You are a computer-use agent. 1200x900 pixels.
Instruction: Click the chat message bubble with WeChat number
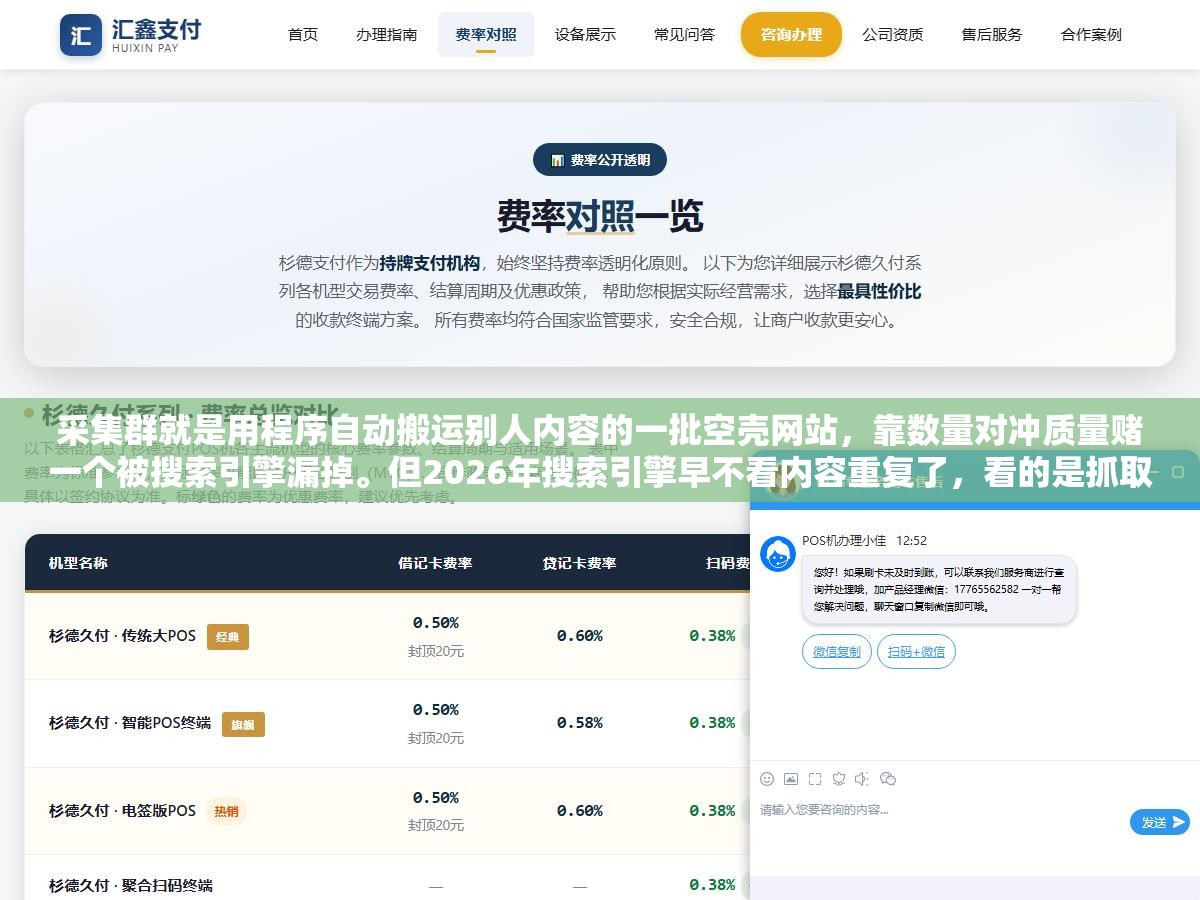[939, 590]
